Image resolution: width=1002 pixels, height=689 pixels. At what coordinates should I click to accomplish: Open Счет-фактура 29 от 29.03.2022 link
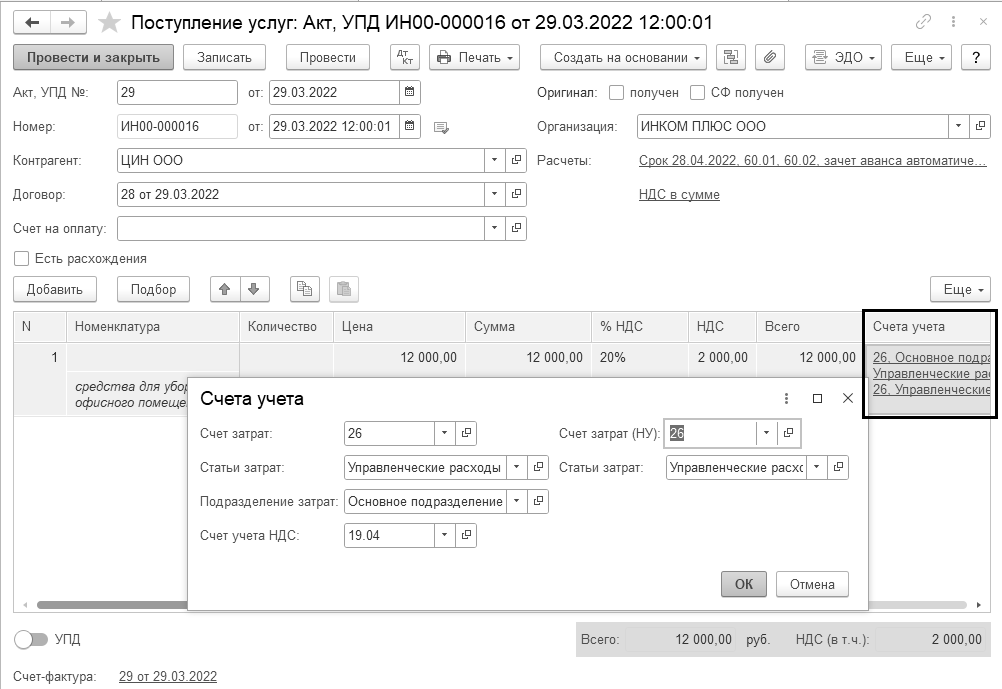pyautogui.click(x=168, y=676)
